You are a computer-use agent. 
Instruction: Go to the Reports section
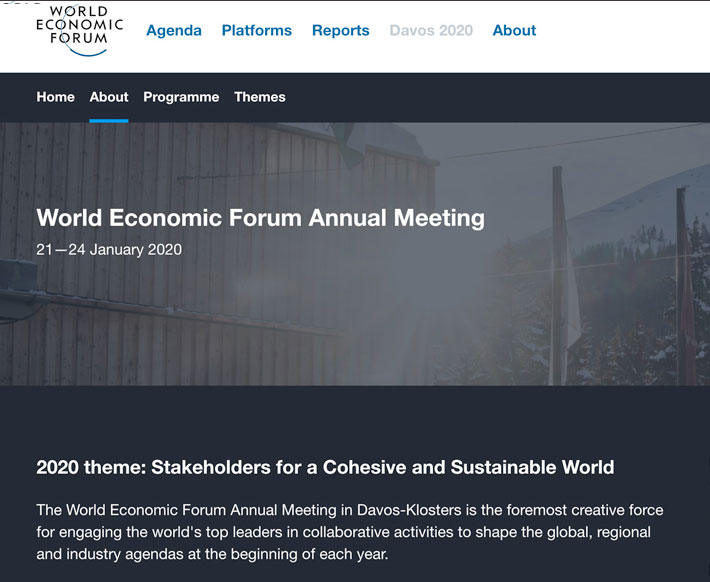pos(341,30)
